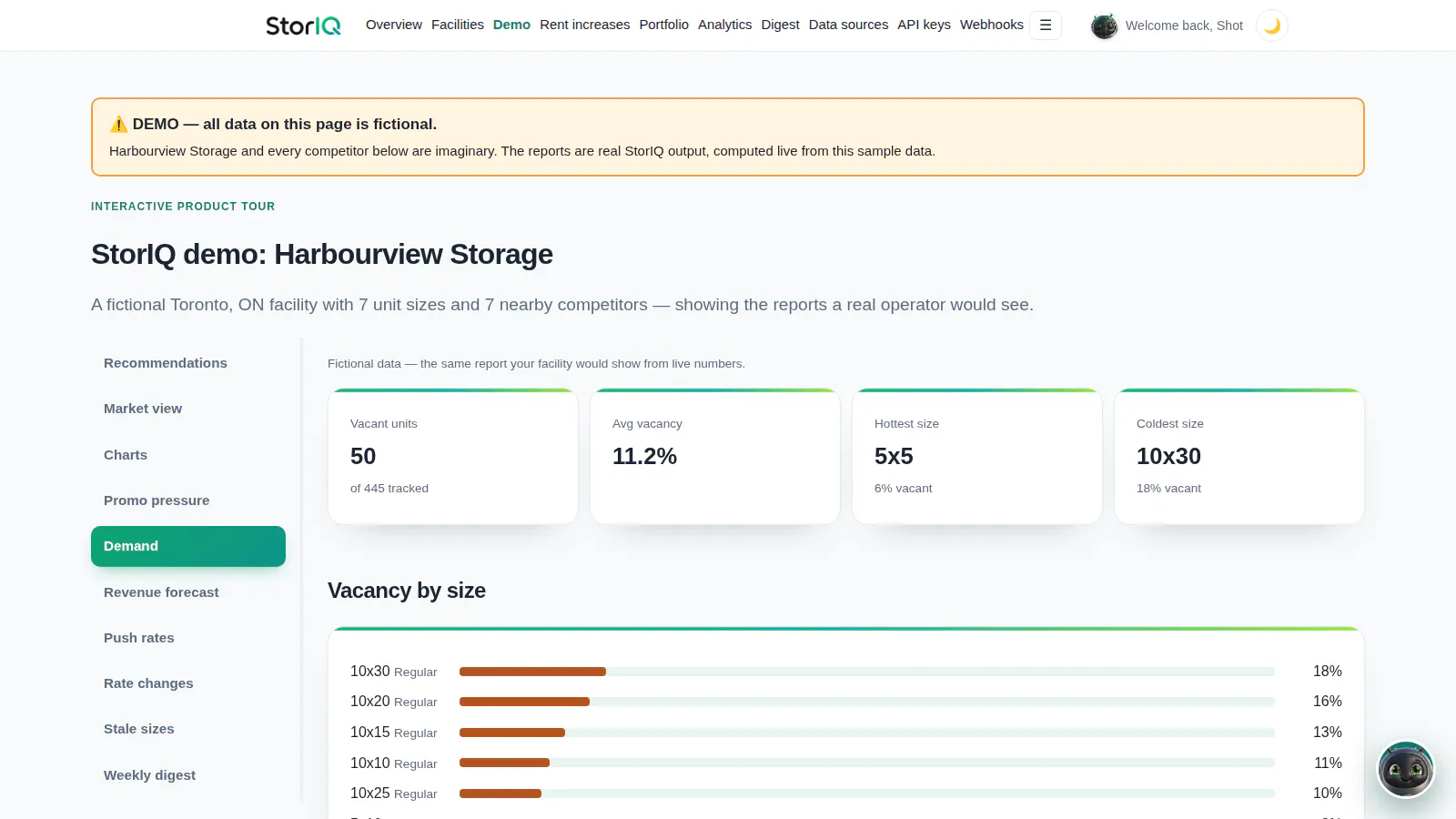Open the hamburger menu icon
The width and height of the screenshot is (1456, 819).
1046,25
